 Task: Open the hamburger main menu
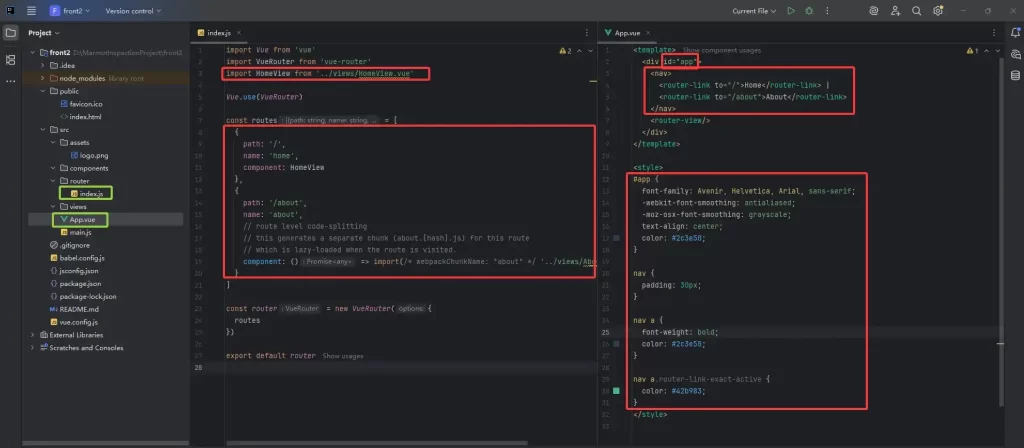pyautogui.click(x=32, y=11)
